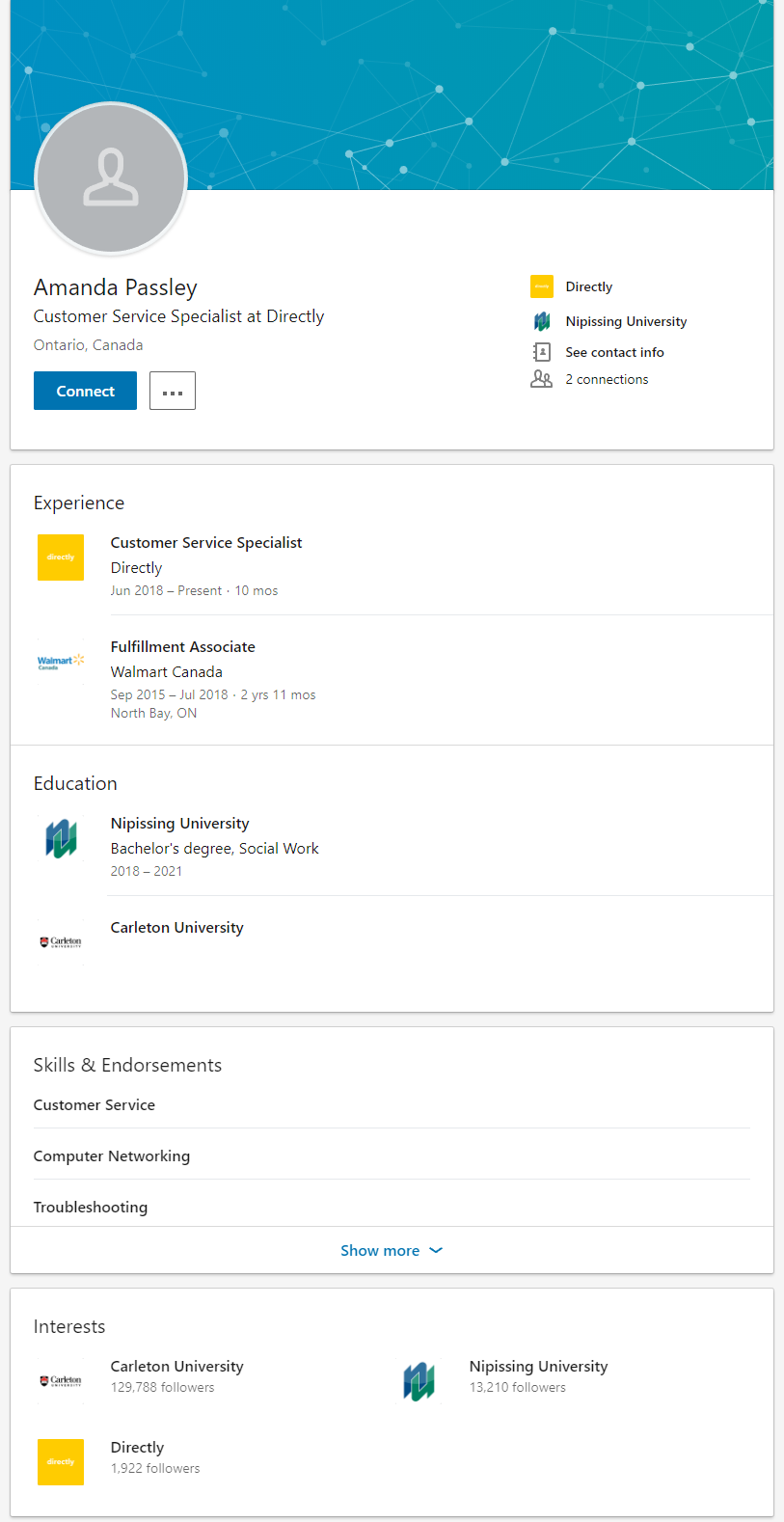Click Bachelor's degree, Social Work text
784x1522 pixels.
click(215, 849)
